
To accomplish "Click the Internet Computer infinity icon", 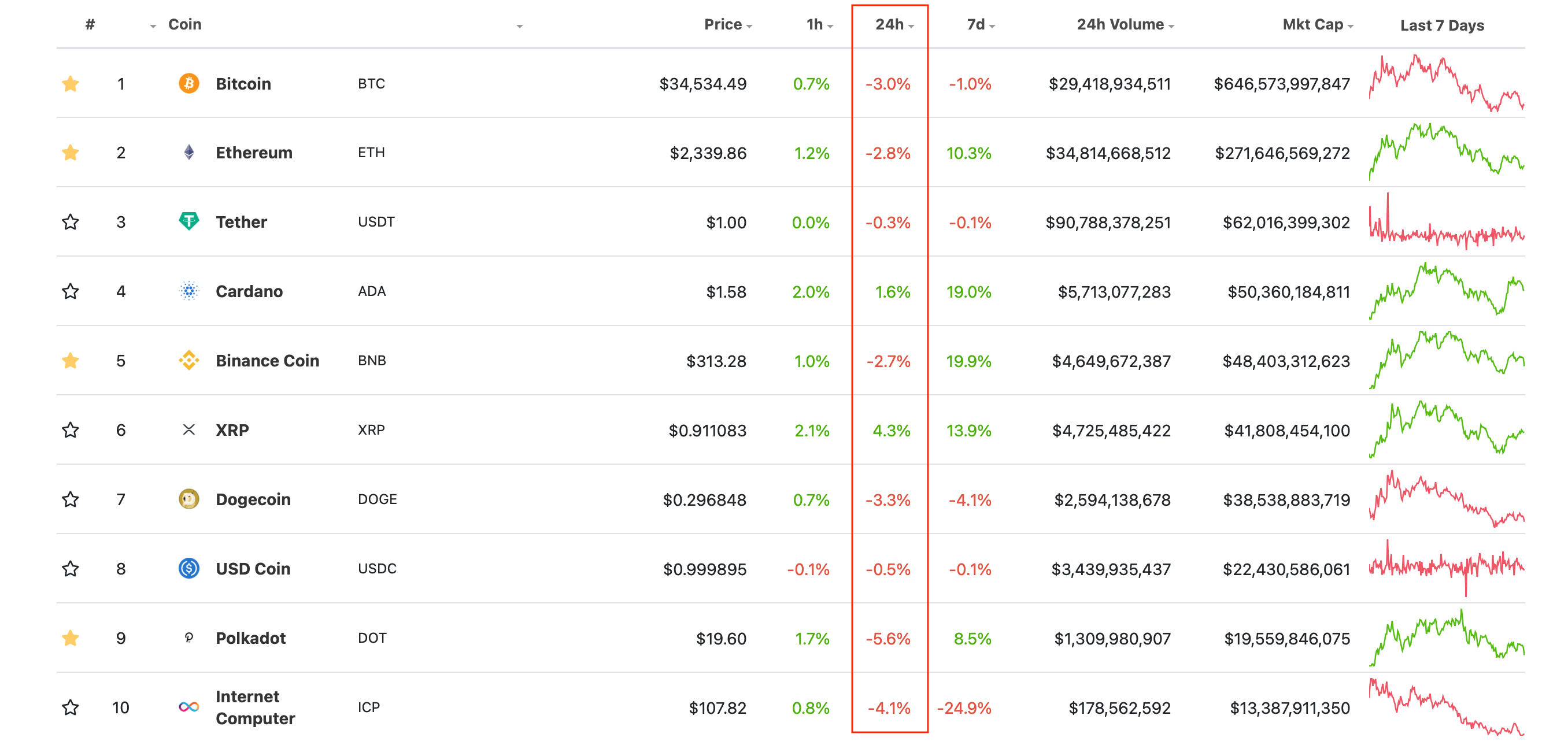I will [x=188, y=707].
